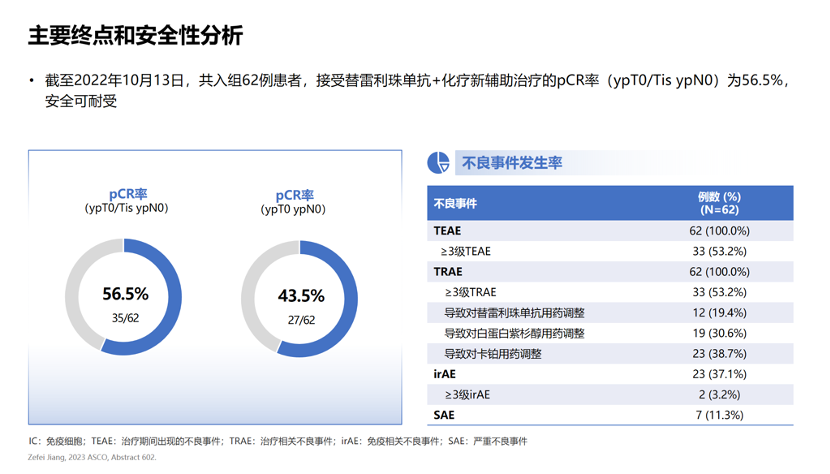Select the ≥3级TRAE row label
830x474 pixels.
click(x=471, y=292)
